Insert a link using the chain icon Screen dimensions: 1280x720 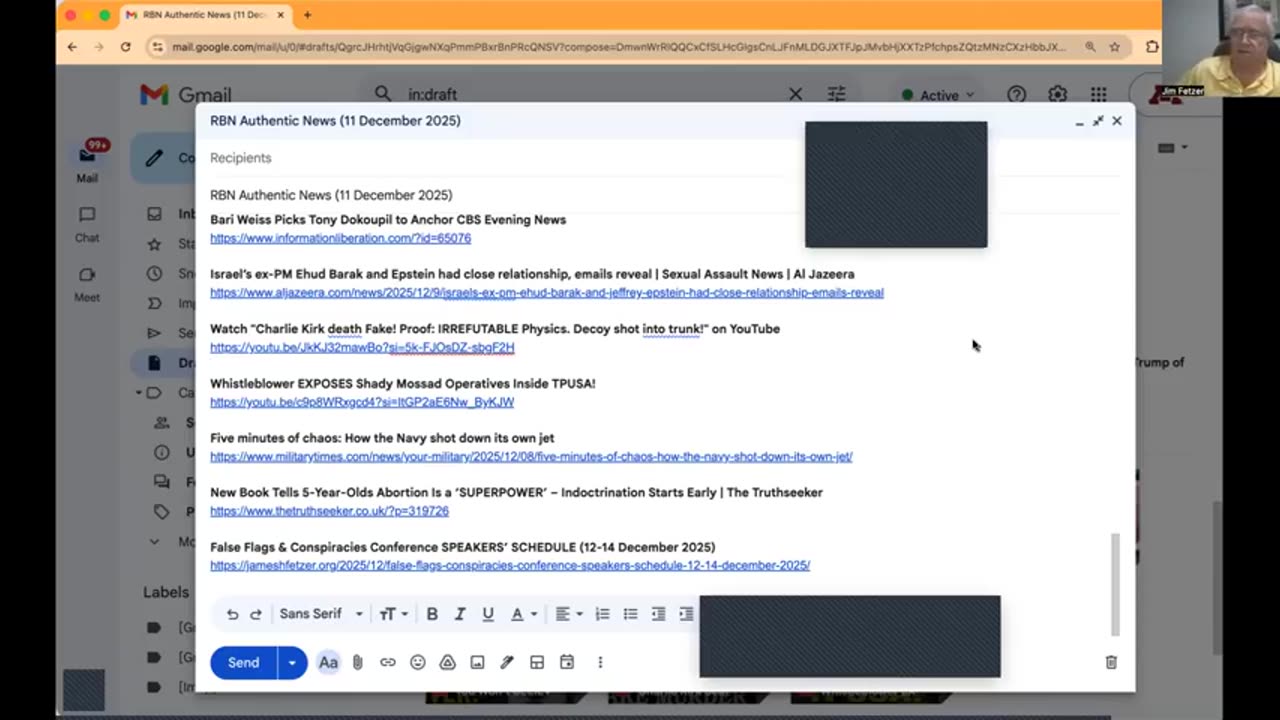[x=387, y=662]
